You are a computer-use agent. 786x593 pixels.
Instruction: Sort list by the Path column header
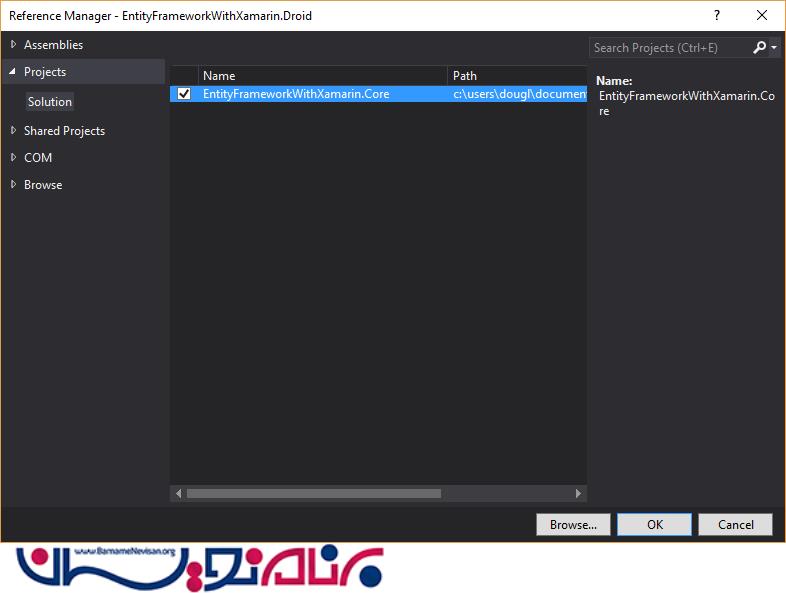(x=515, y=76)
